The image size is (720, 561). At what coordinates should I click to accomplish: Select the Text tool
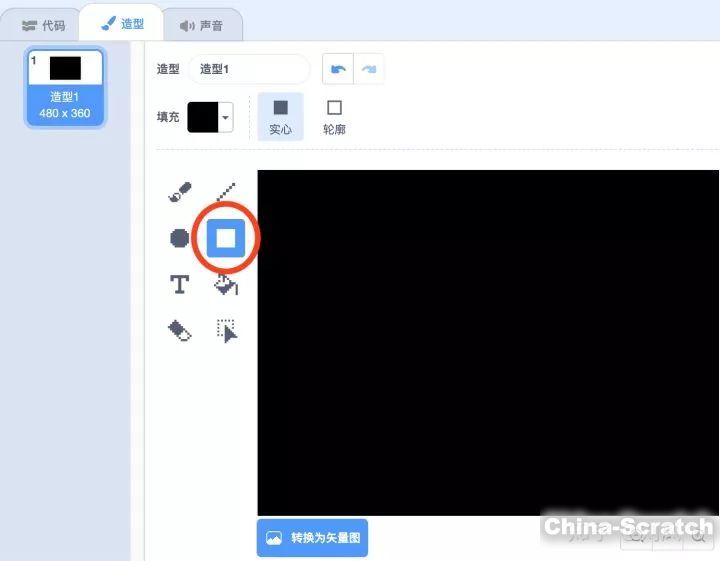coord(180,285)
